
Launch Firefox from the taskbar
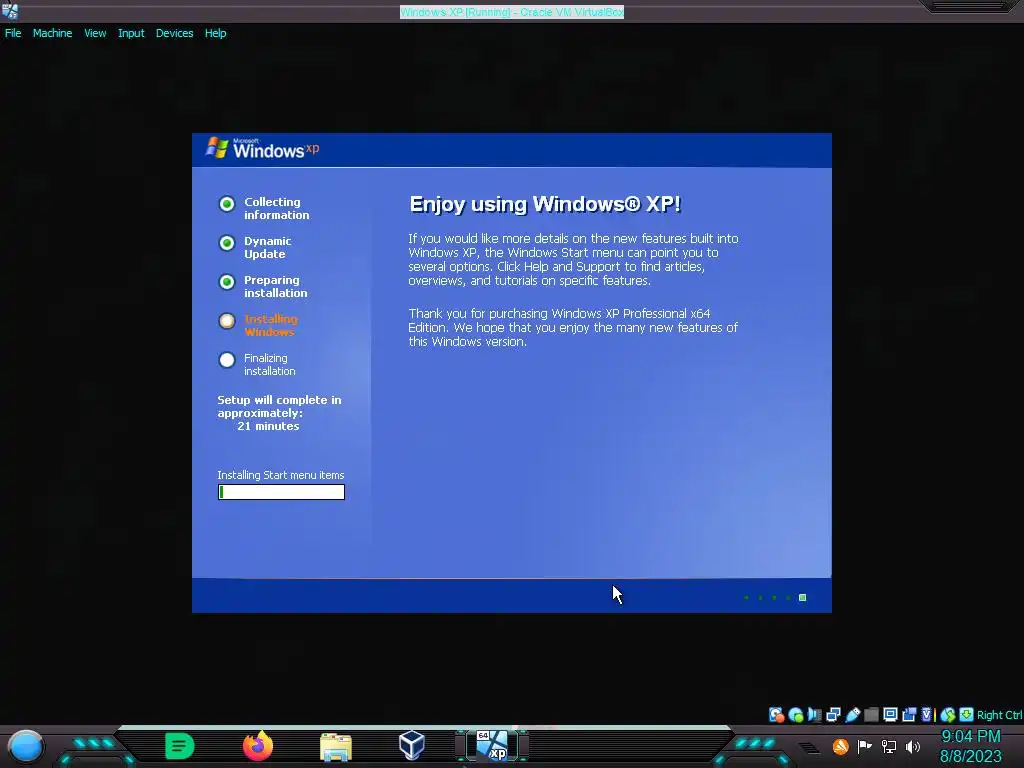(x=258, y=746)
